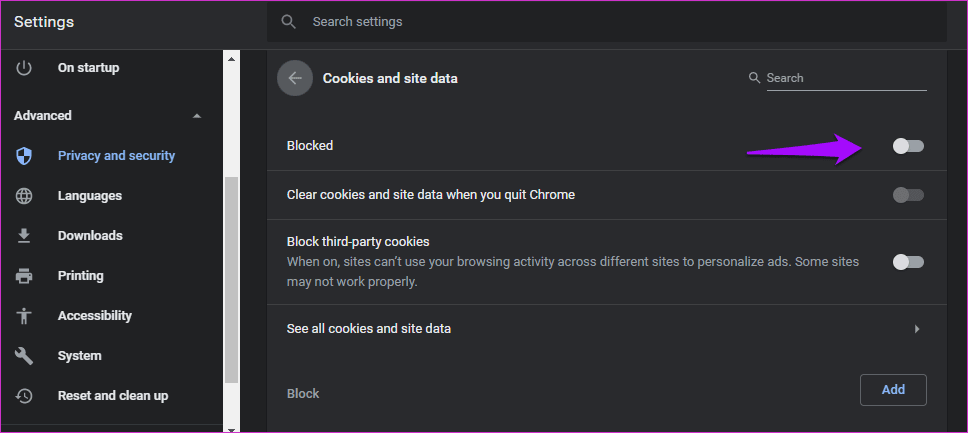968x433 pixels.
Task: Click the cookies Search box
Action: [x=845, y=78]
